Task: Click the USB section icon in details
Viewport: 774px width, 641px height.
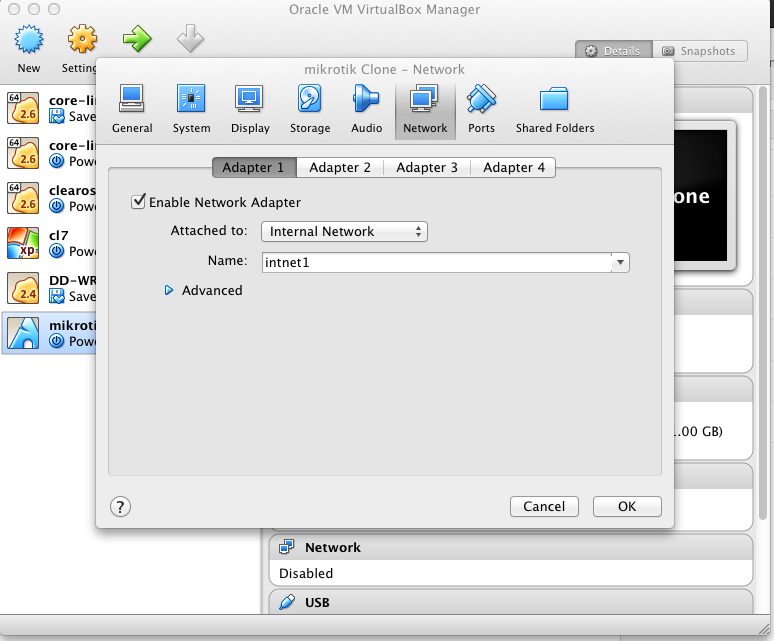Action: coord(286,602)
